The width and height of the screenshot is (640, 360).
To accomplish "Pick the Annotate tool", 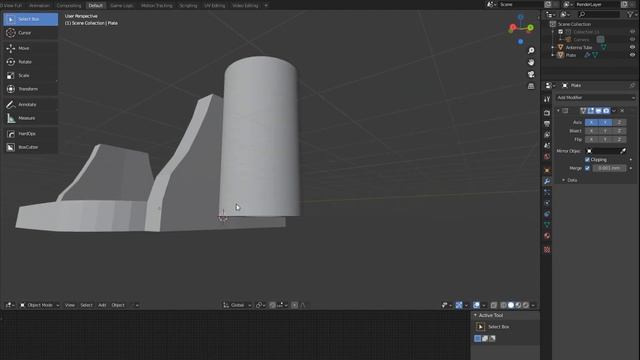I will [31, 104].
